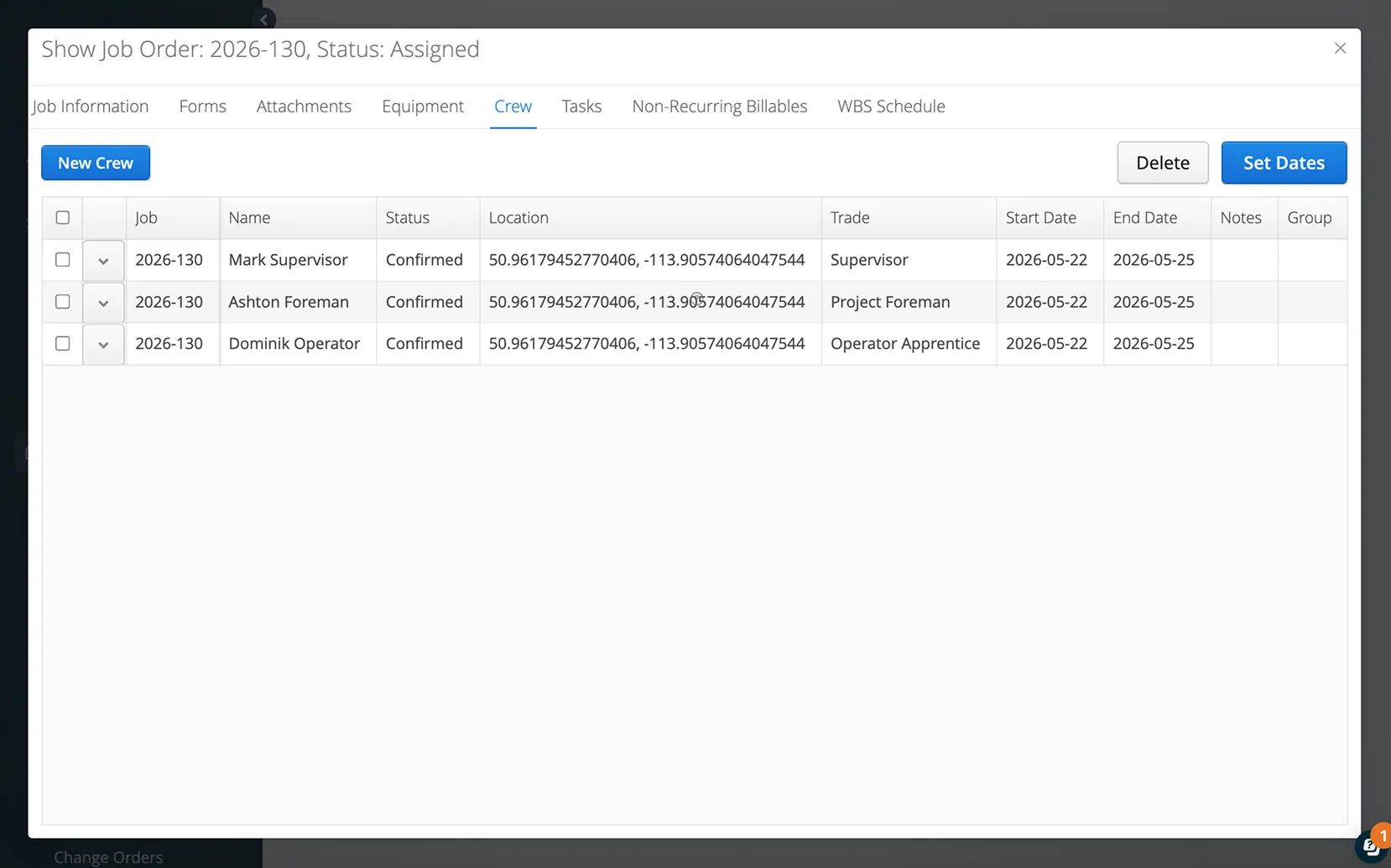The height and width of the screenshot is (868, 1391).
Task: Check the box for Dominik Operator
Action: pyautogui.click(x=63, y=344)
